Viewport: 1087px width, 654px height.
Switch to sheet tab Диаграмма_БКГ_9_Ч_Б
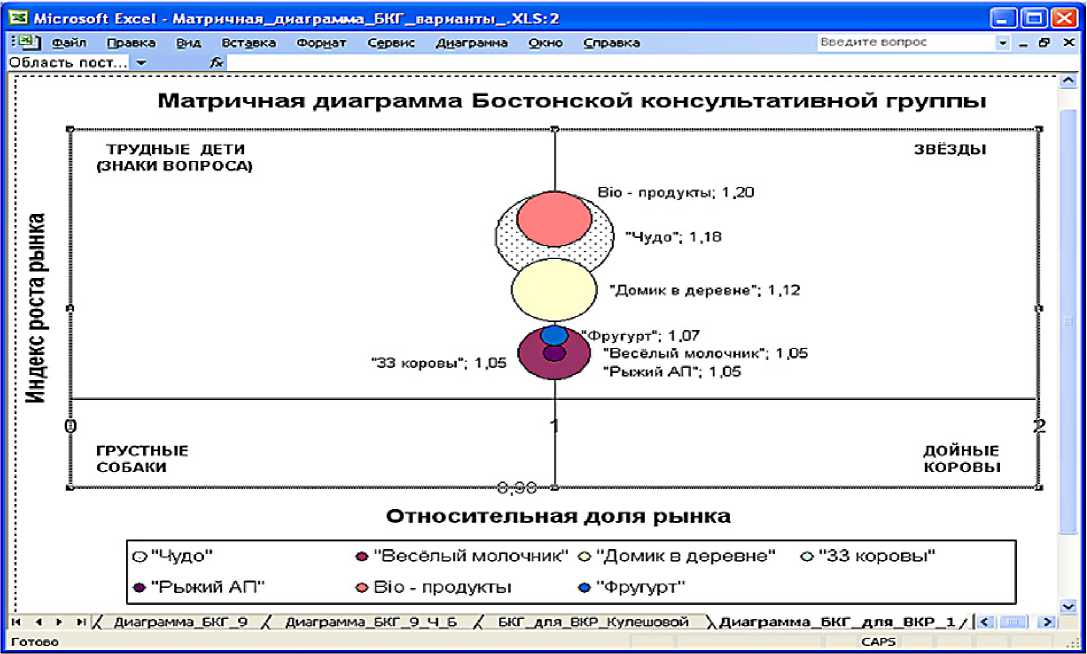click(x=371, y=621)
